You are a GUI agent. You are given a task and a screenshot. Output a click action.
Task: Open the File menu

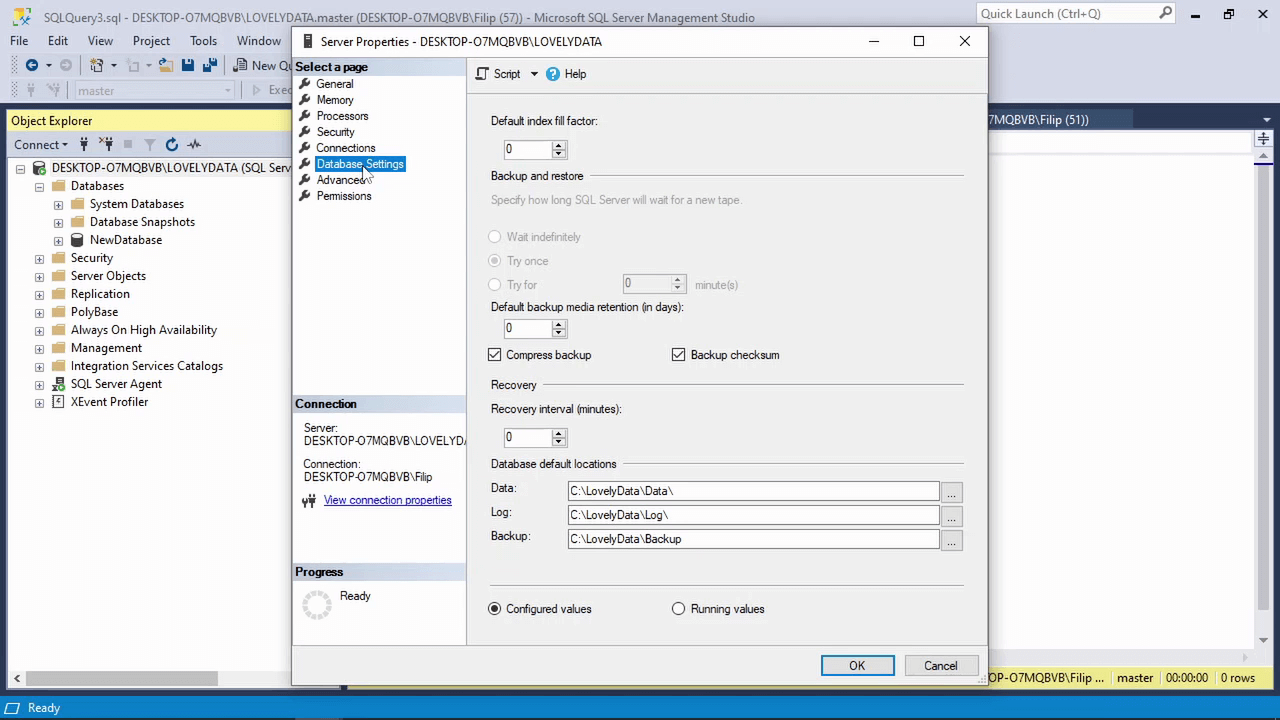coord(19,41)
